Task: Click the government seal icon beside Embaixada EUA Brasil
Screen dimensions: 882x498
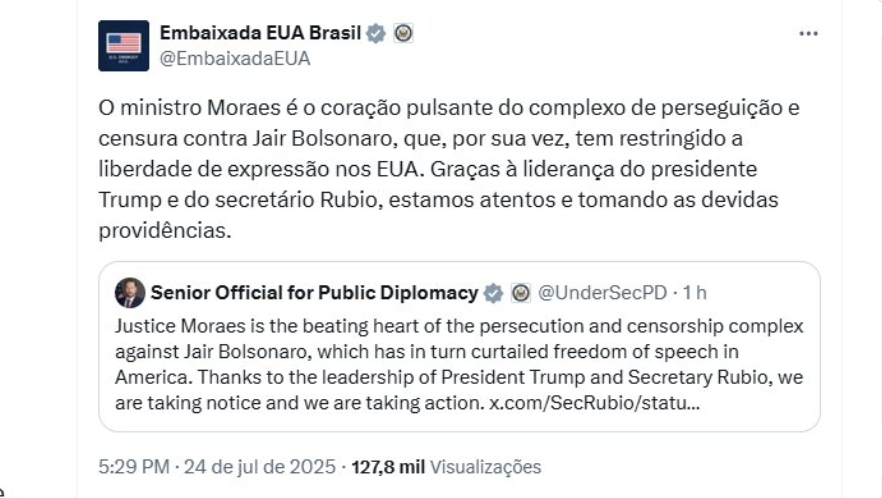Action: tap(403, 34)
